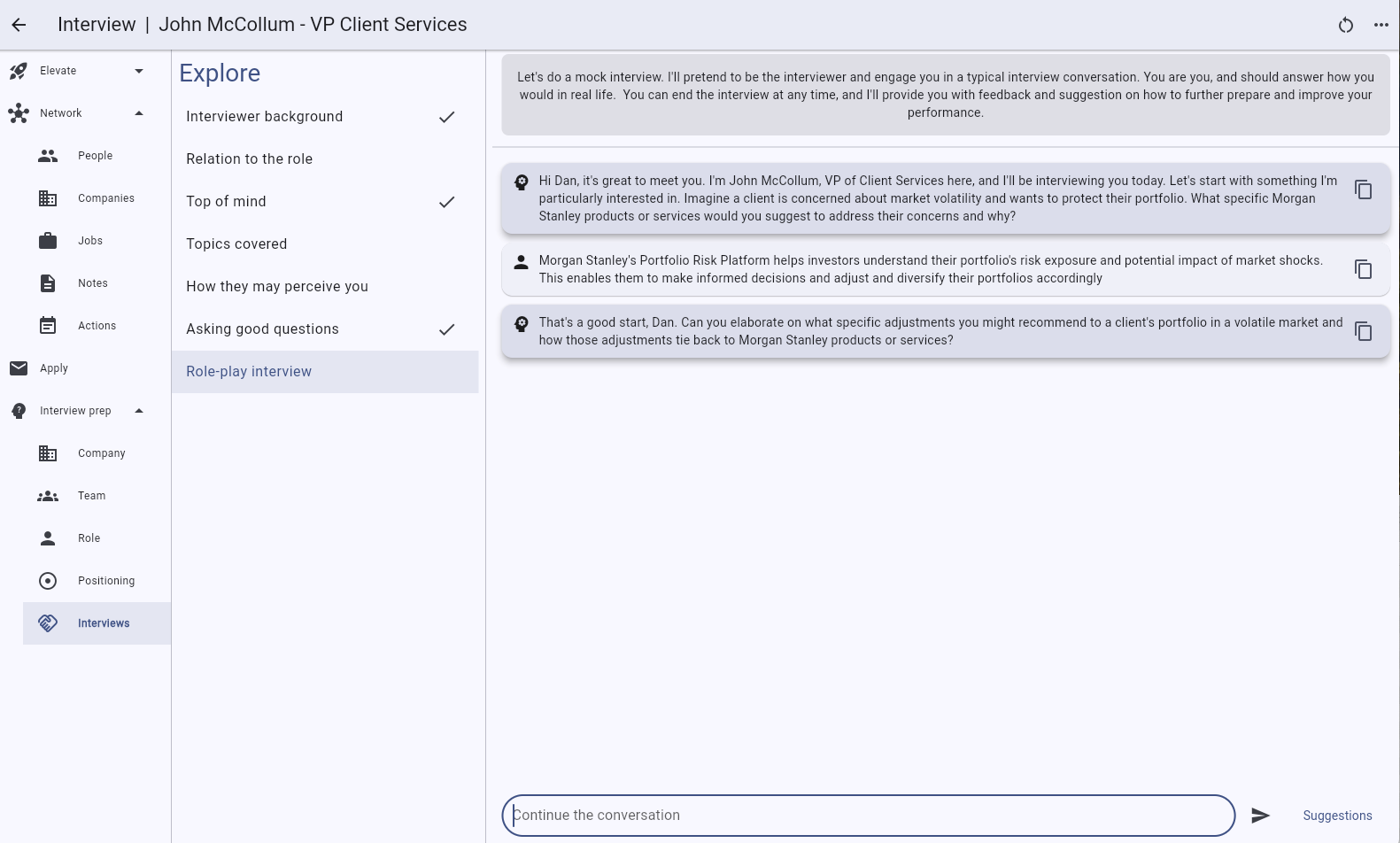Copy the interviewer's follow-up question
This screenshot has height=843, width=1400.
pos(1363,331)
